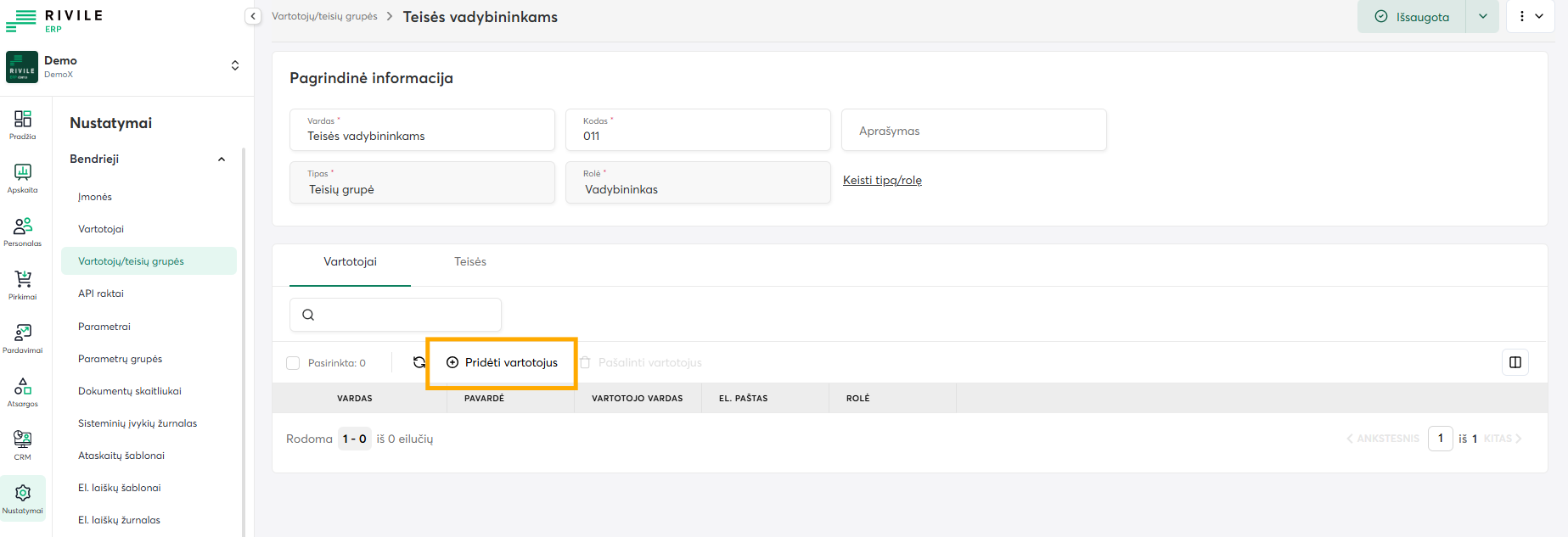Open the column layout settings icon
Screen dimensions: 1568x537
coord(1515,362)
